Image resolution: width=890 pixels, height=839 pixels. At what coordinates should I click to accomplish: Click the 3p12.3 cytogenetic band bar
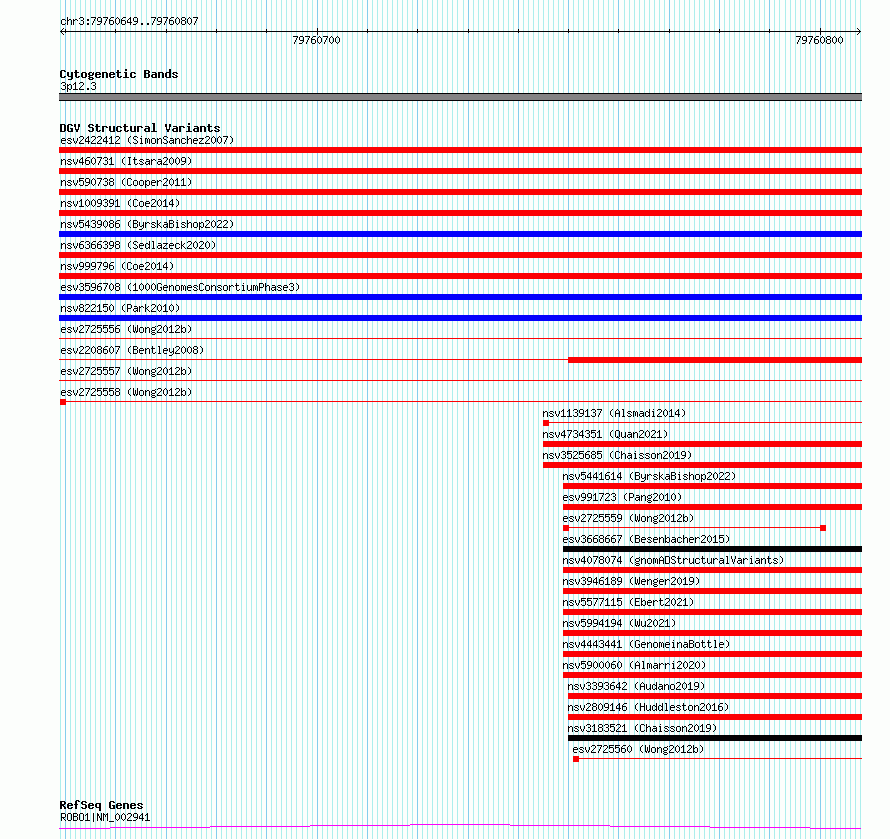[460, 97]
